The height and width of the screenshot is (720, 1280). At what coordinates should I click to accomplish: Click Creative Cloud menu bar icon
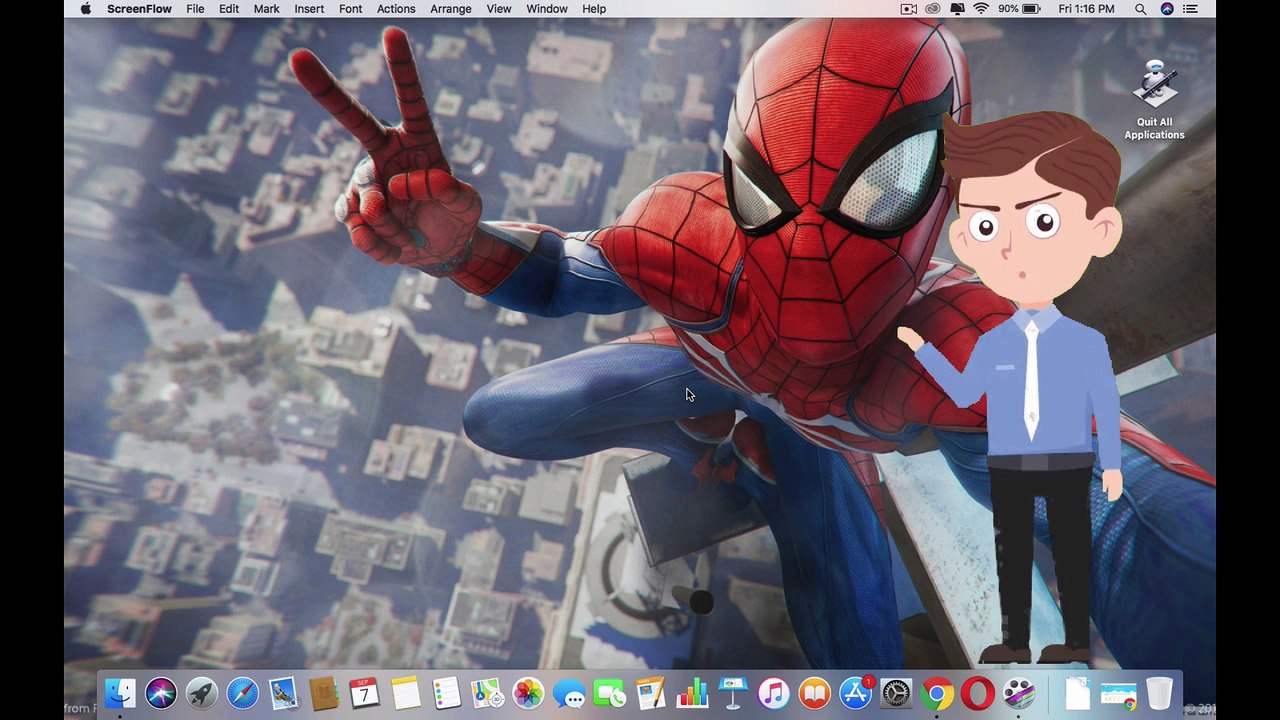click(933, 9)
